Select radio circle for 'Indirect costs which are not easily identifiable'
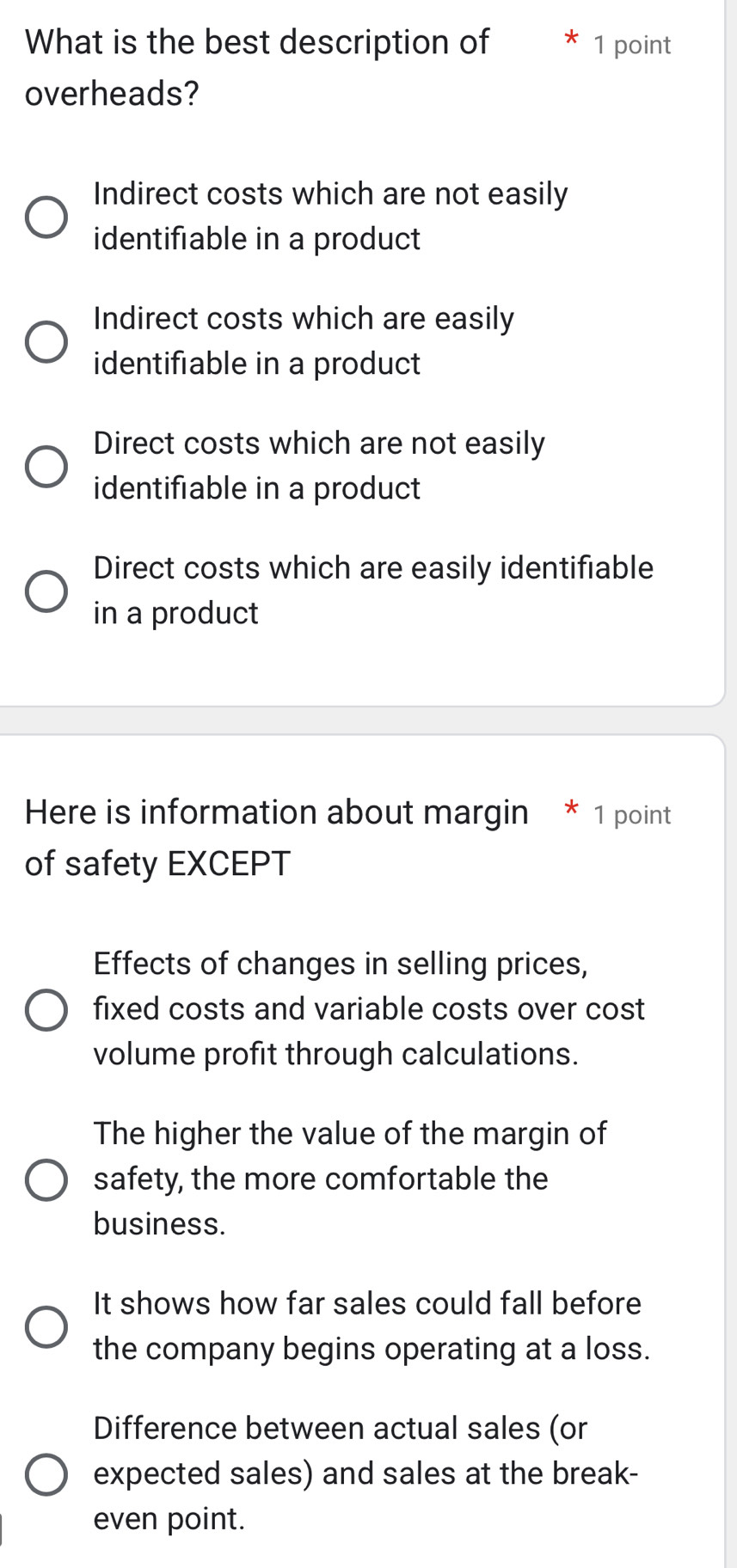 (46, 217)
